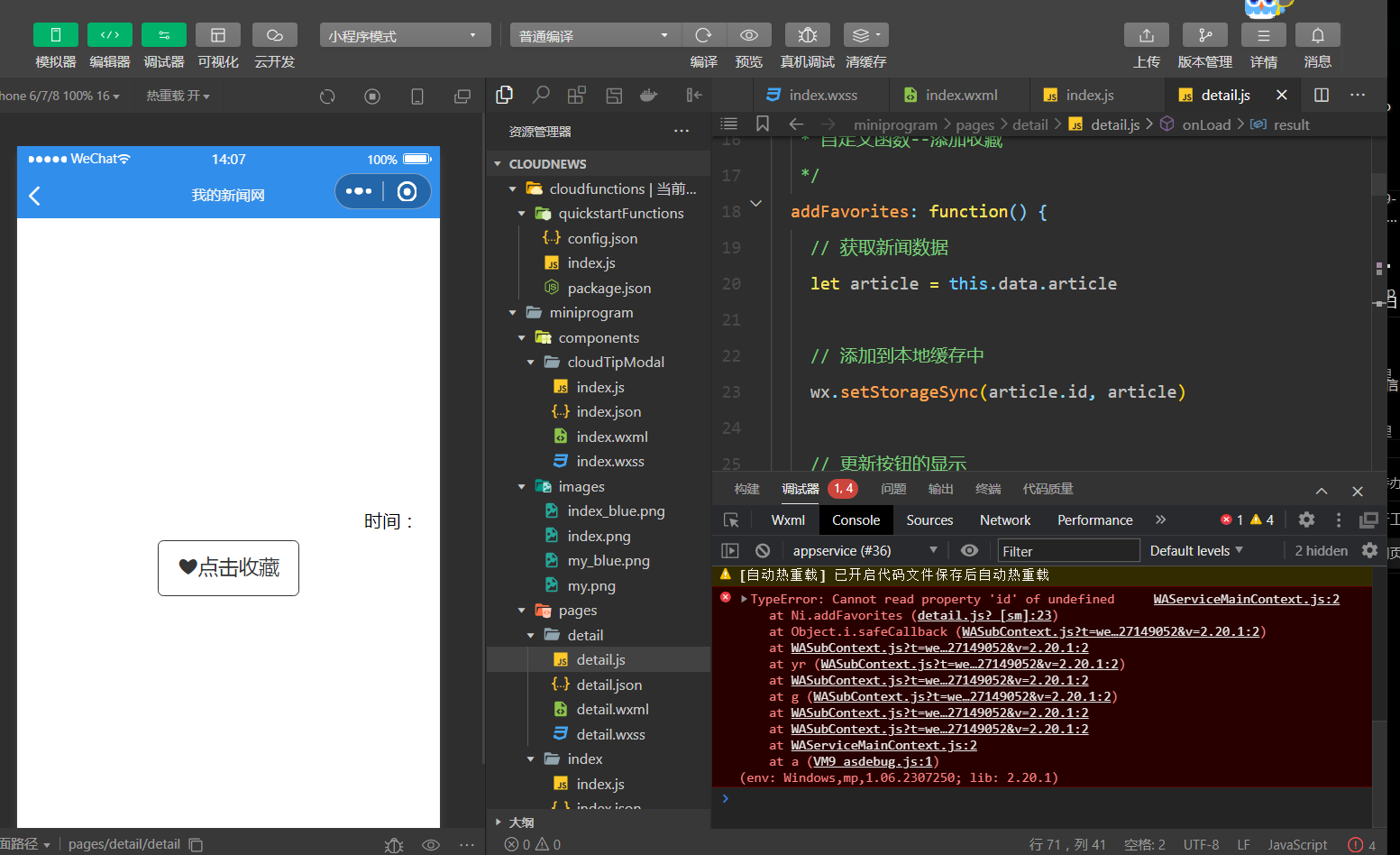Collapse the explorer sidebar panel icon
Image resolution: width=1400 pixels, height=855 pixels.
pos(693,95)
